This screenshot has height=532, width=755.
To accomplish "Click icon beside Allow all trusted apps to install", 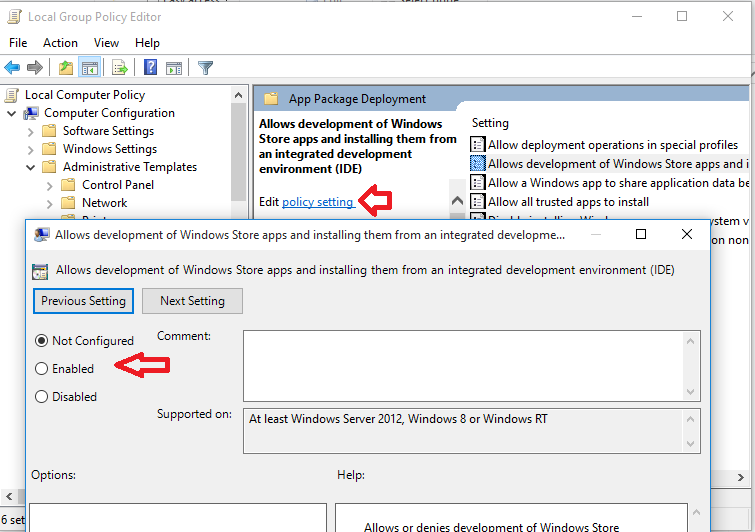I will click(477, 201).
